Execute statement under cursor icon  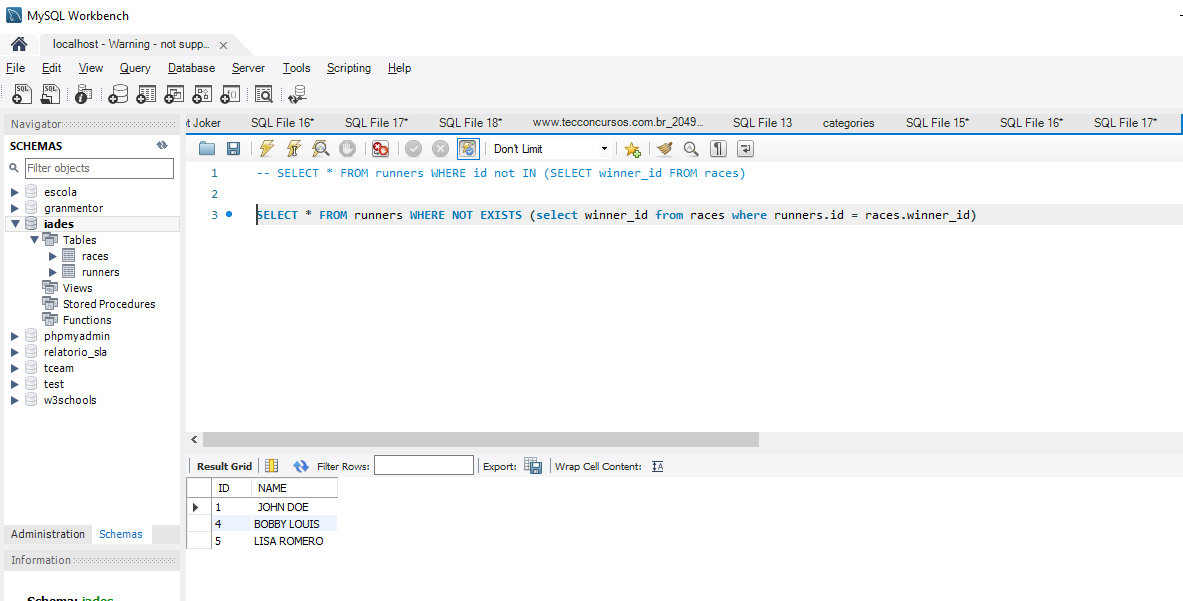(293, 149)
